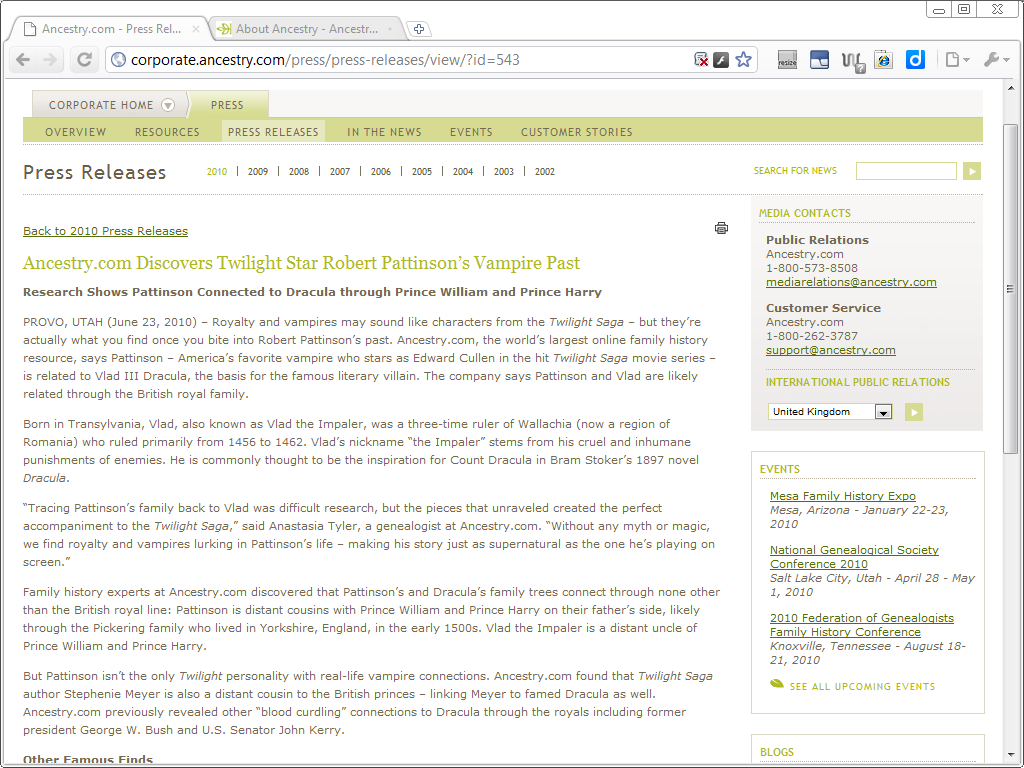
Task: Reload the page with the refresh icon
Action: (84, 60)
